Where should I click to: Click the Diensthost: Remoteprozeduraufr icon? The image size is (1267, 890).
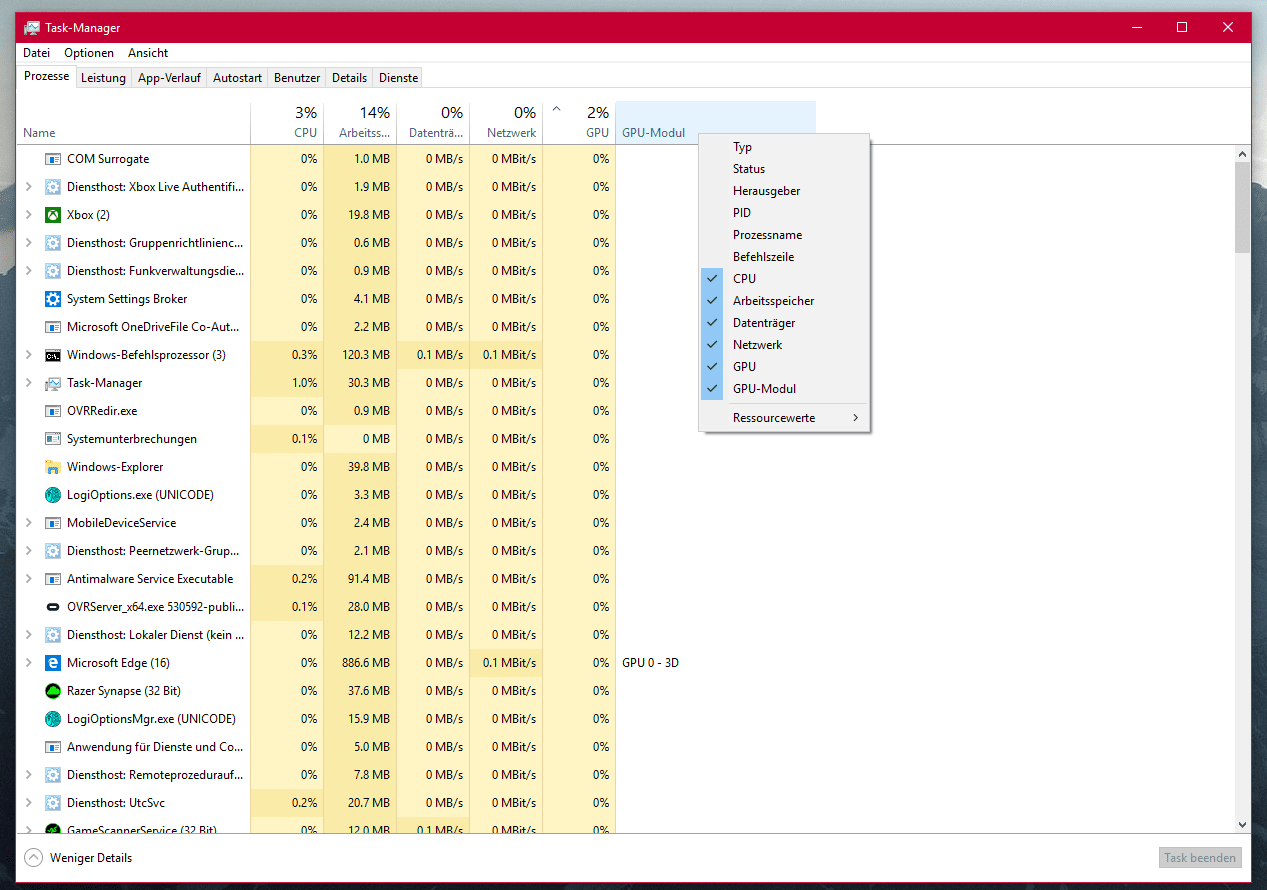click(x=53, y=775)
